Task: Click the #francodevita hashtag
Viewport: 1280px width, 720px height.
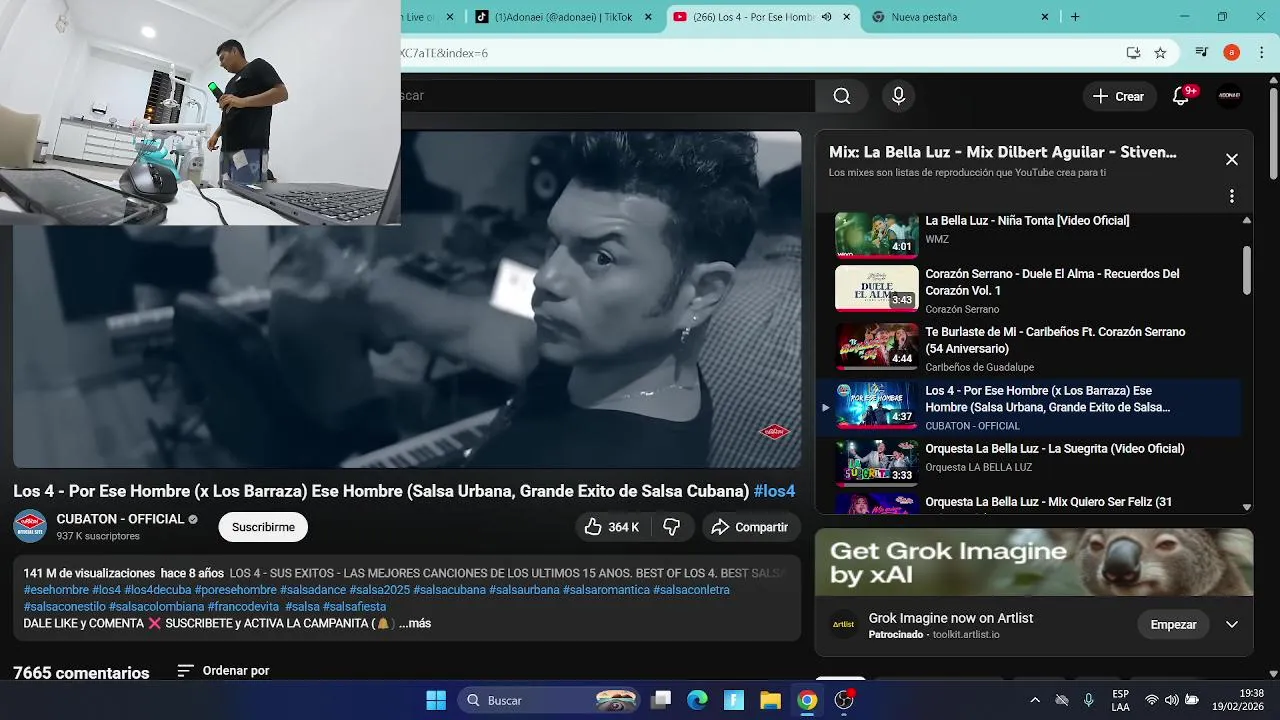Action: [x=243, y=607]
